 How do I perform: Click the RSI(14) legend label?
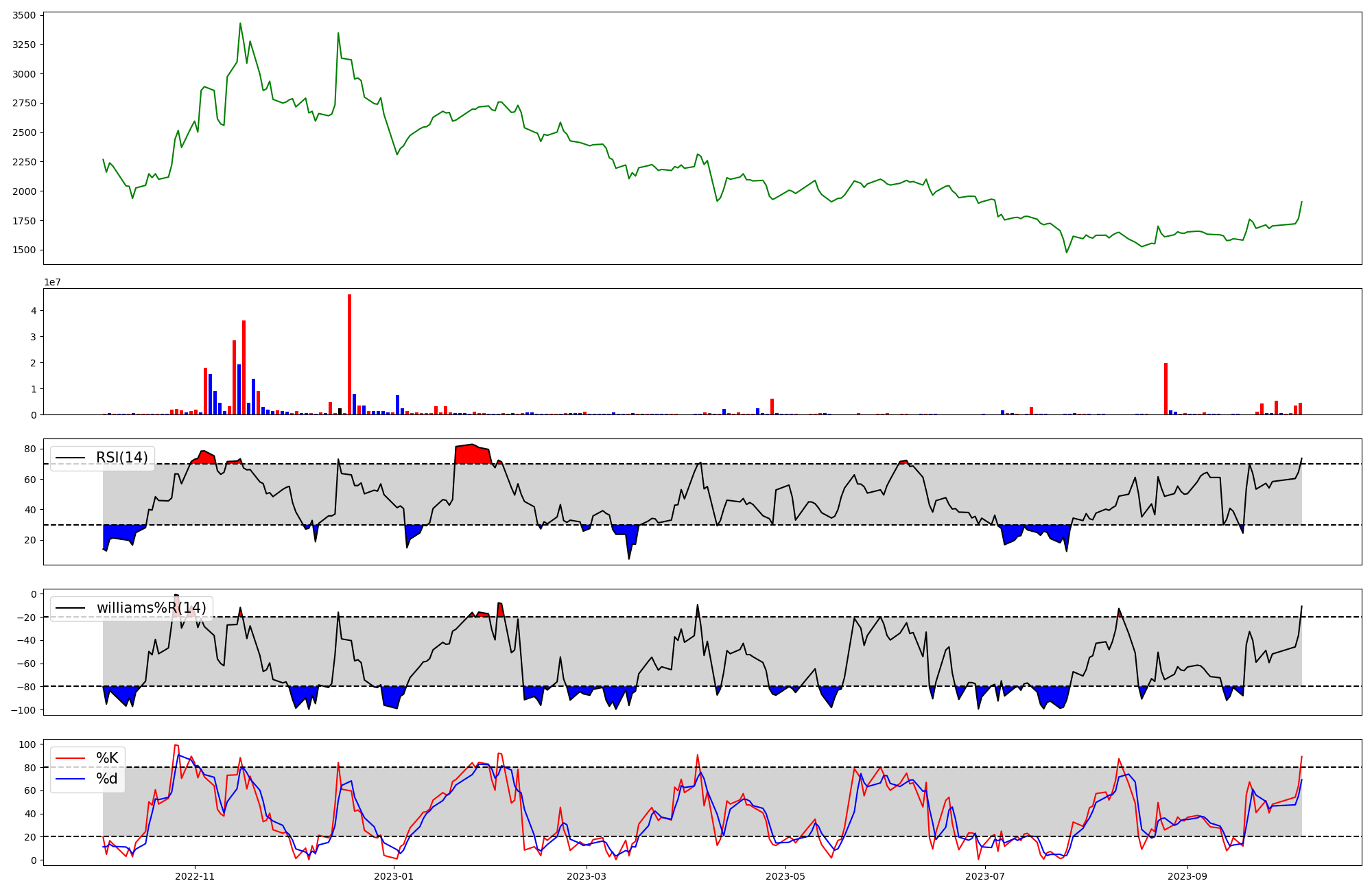pyautogui.click(x=121, y=458)
